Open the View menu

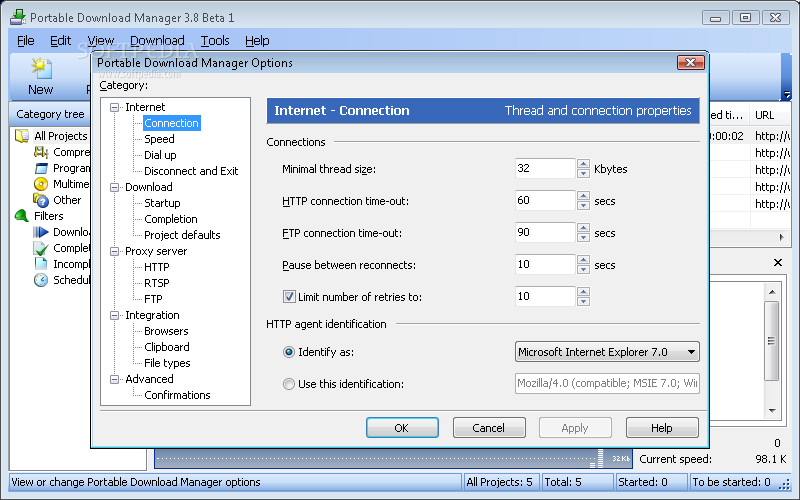(100, 40)
